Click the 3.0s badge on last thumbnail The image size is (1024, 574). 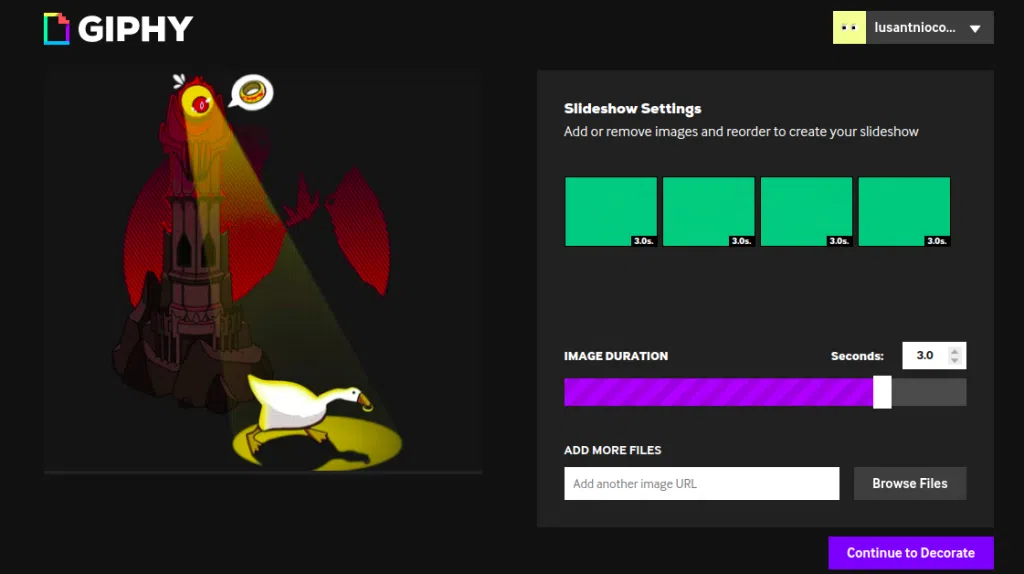[937, 241]
